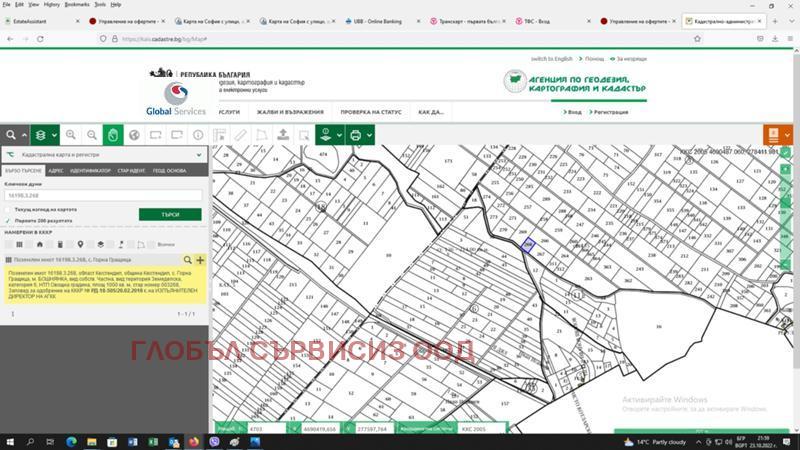This screenshot has width=800, height=450.
Task: Toggle the highlighted parcel result checkbox
Action: (x=8, y=259)
